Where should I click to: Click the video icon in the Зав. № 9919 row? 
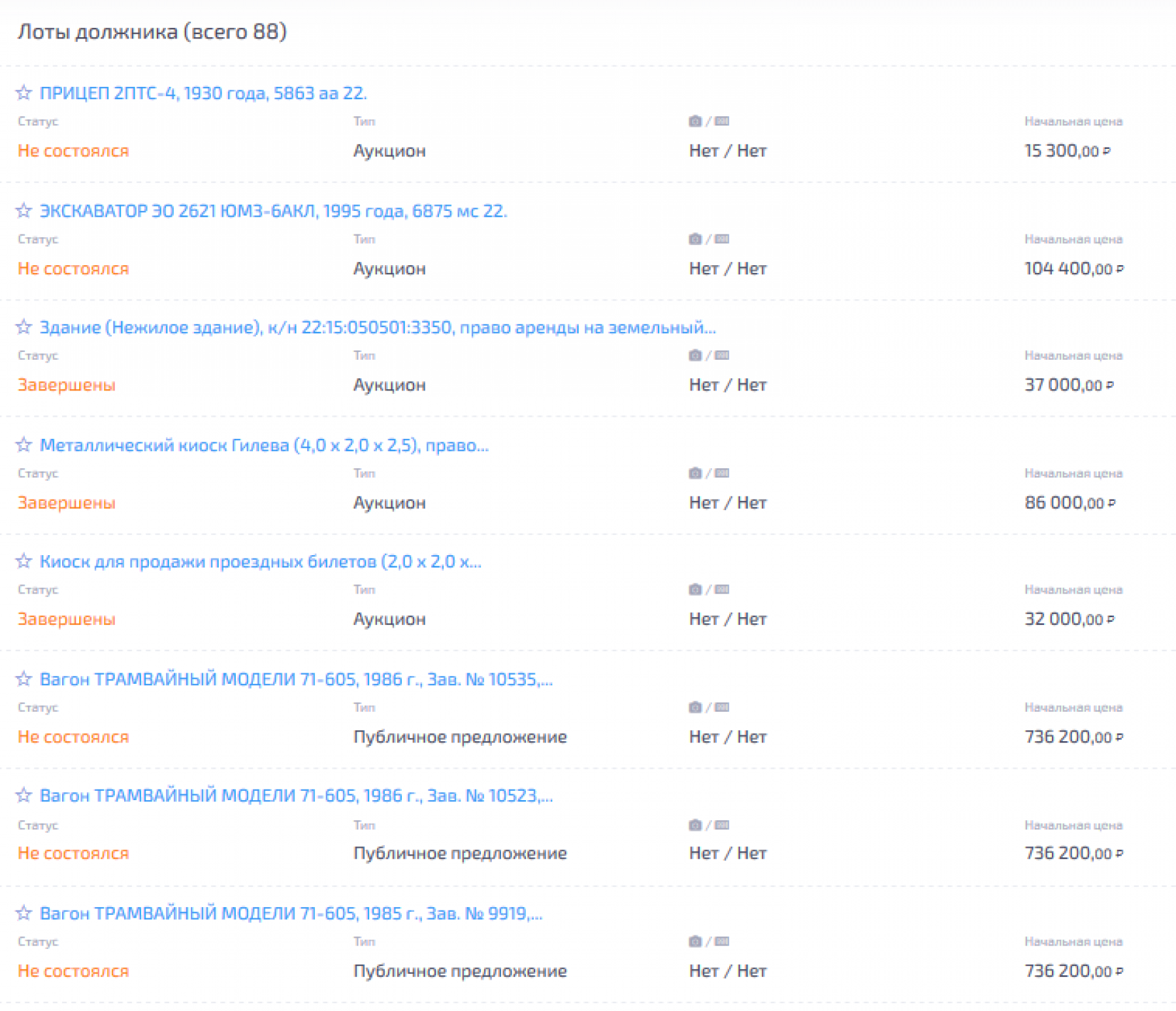pyautogui.click(x=722, y=941)
